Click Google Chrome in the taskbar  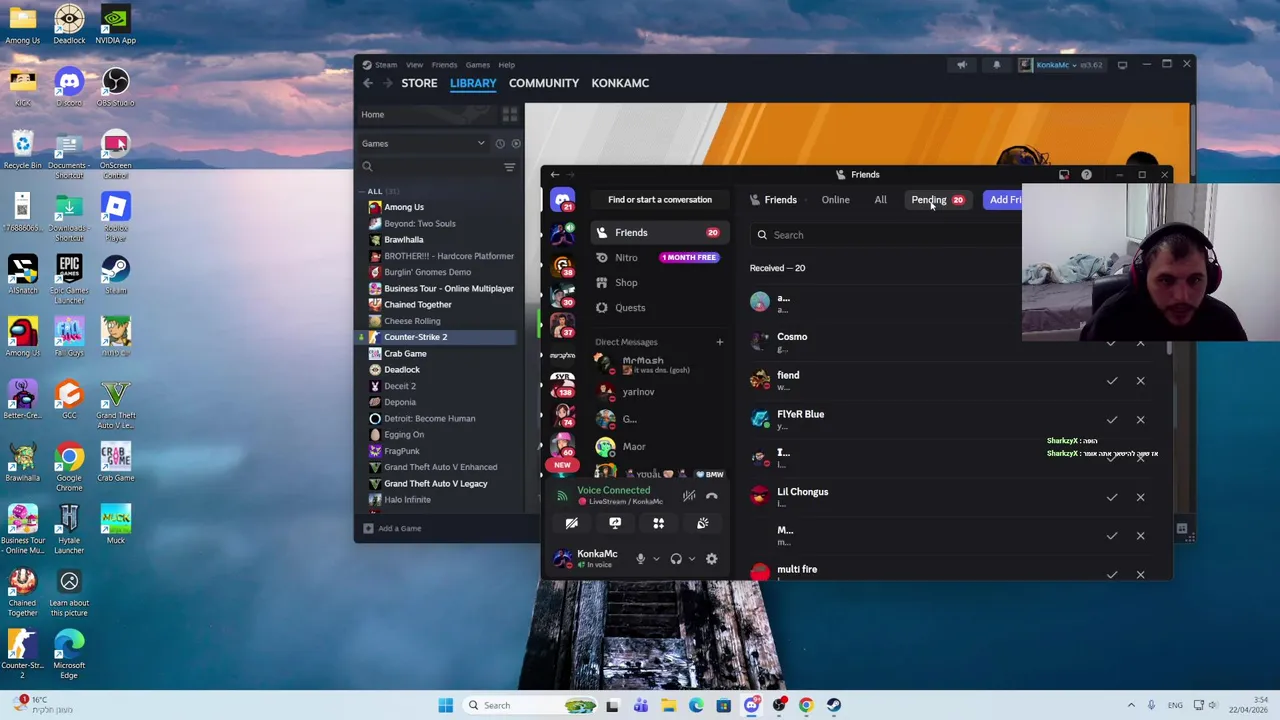point(806,705)
